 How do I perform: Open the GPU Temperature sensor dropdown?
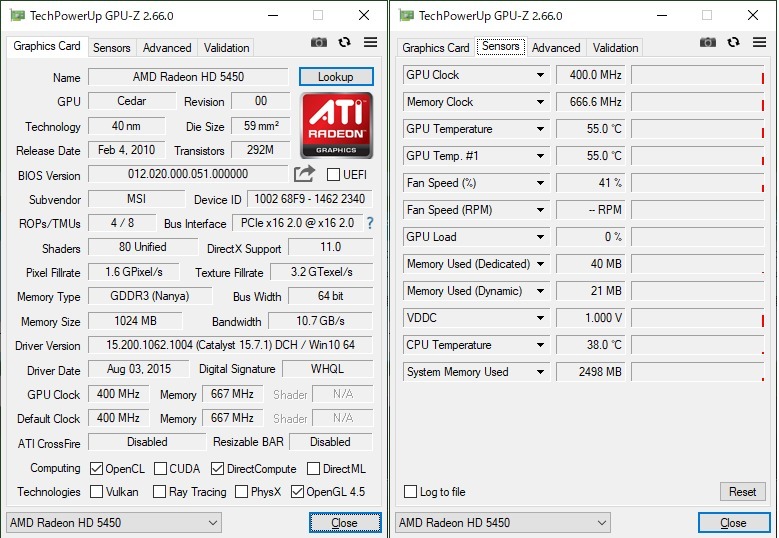[x=540, y=129]
